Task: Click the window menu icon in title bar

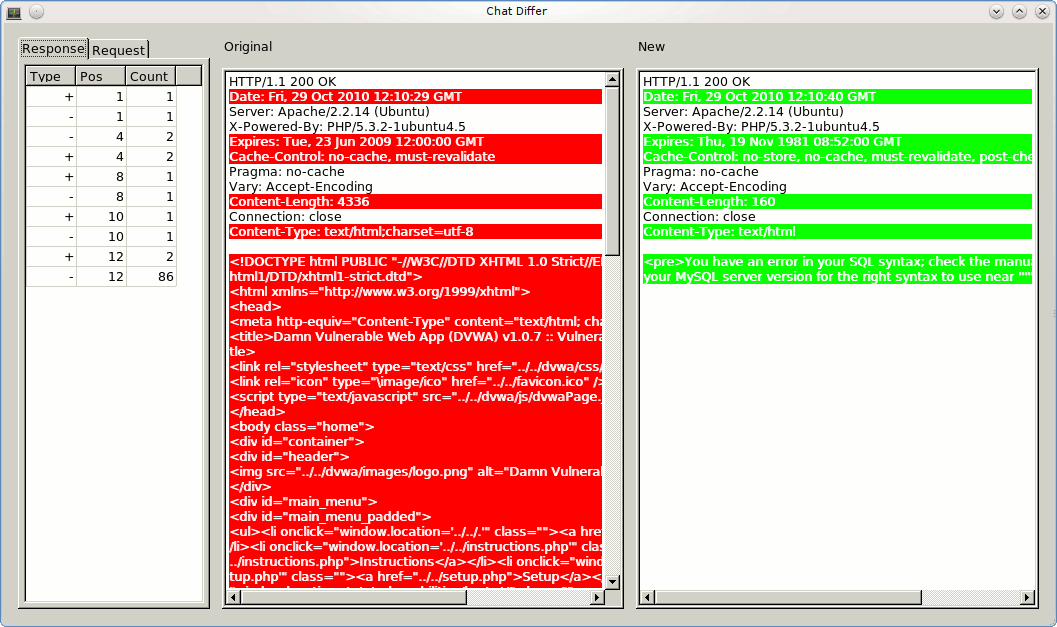Action: pyautogui.click(x=14, y=11)
